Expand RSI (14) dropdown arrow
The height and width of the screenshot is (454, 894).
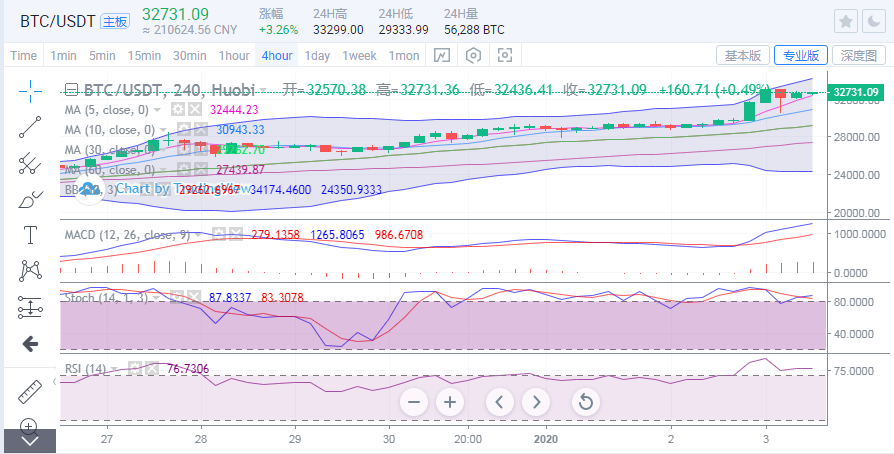(115, 369)
